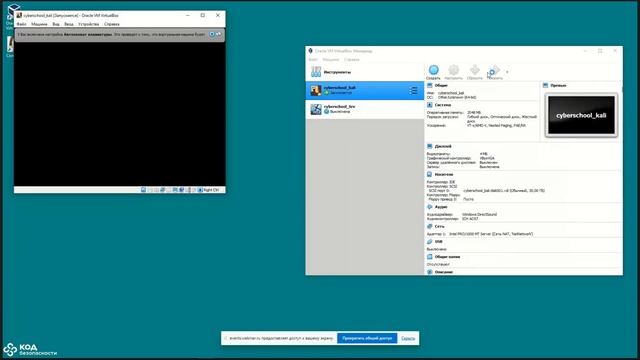Click the Сбросить arrow icon in Manager toolbar
This screenshot has width=640, height=360.
pyautogui.click(x=475, y=70)
